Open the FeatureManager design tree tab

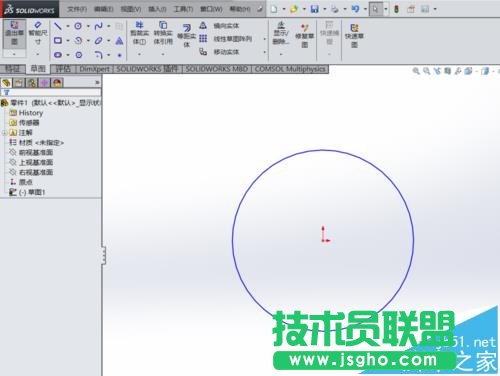(x=6, y=83)
